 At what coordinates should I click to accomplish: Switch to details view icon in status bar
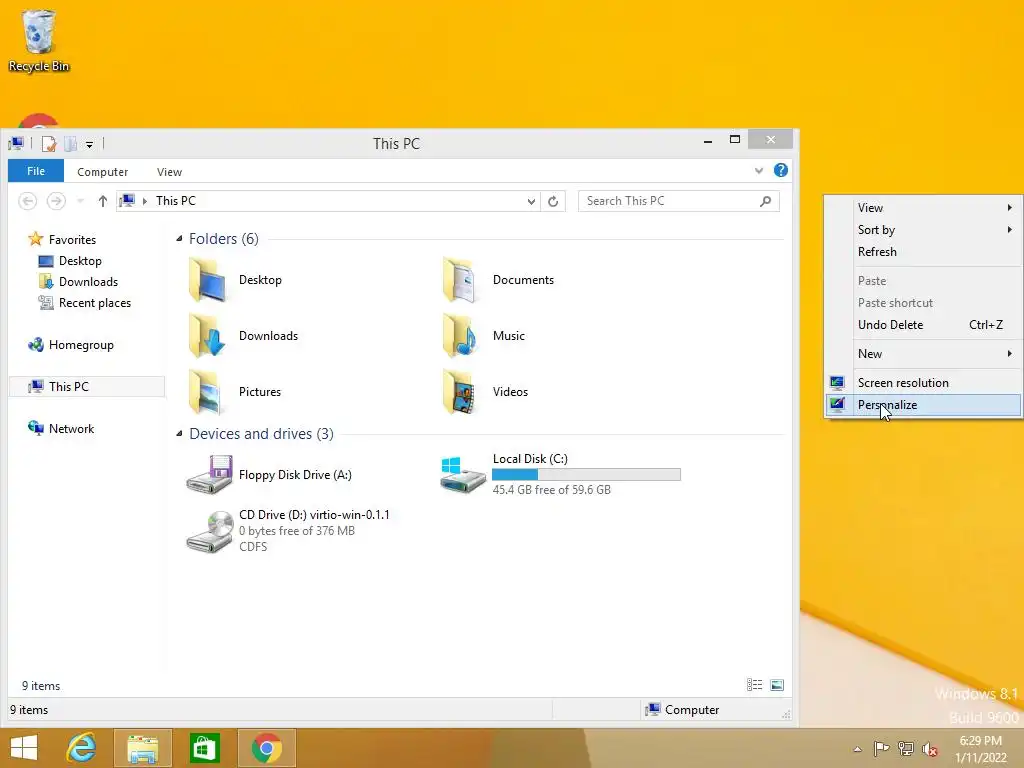click(754, 684)
